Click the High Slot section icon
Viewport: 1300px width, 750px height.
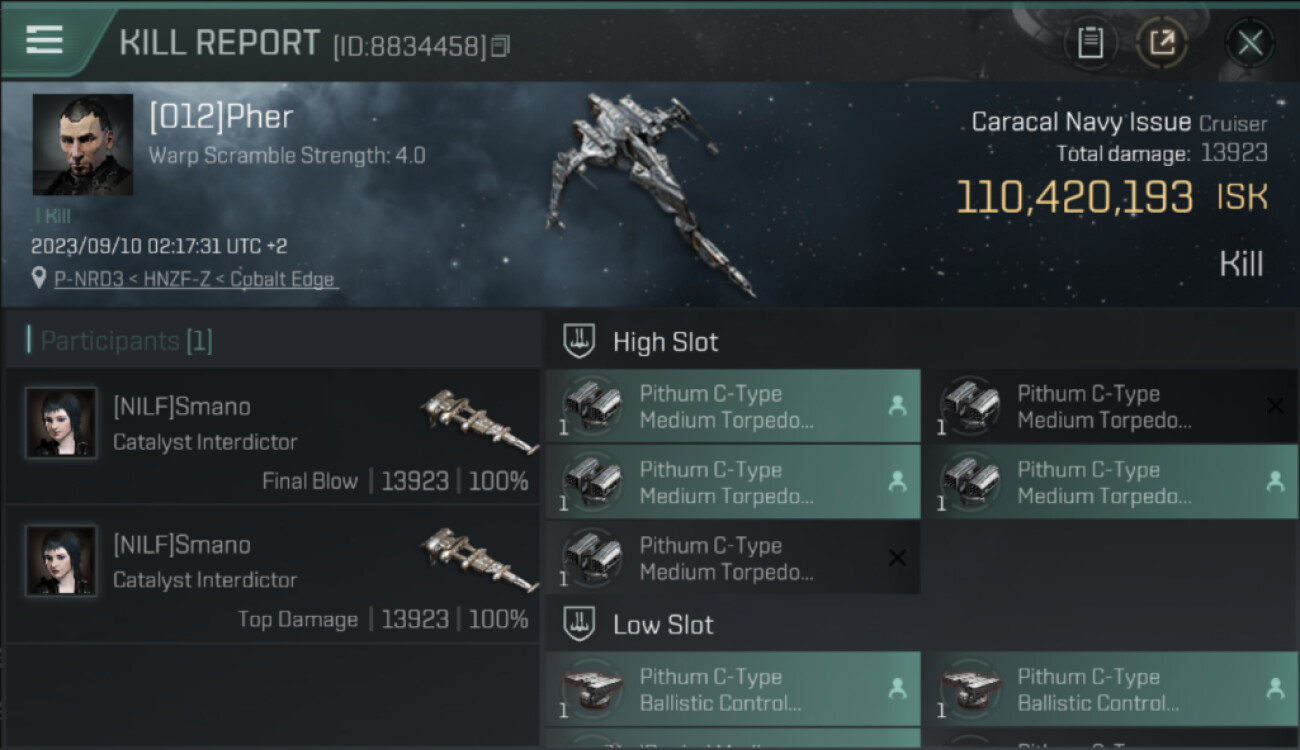click(x=579, y=341)
